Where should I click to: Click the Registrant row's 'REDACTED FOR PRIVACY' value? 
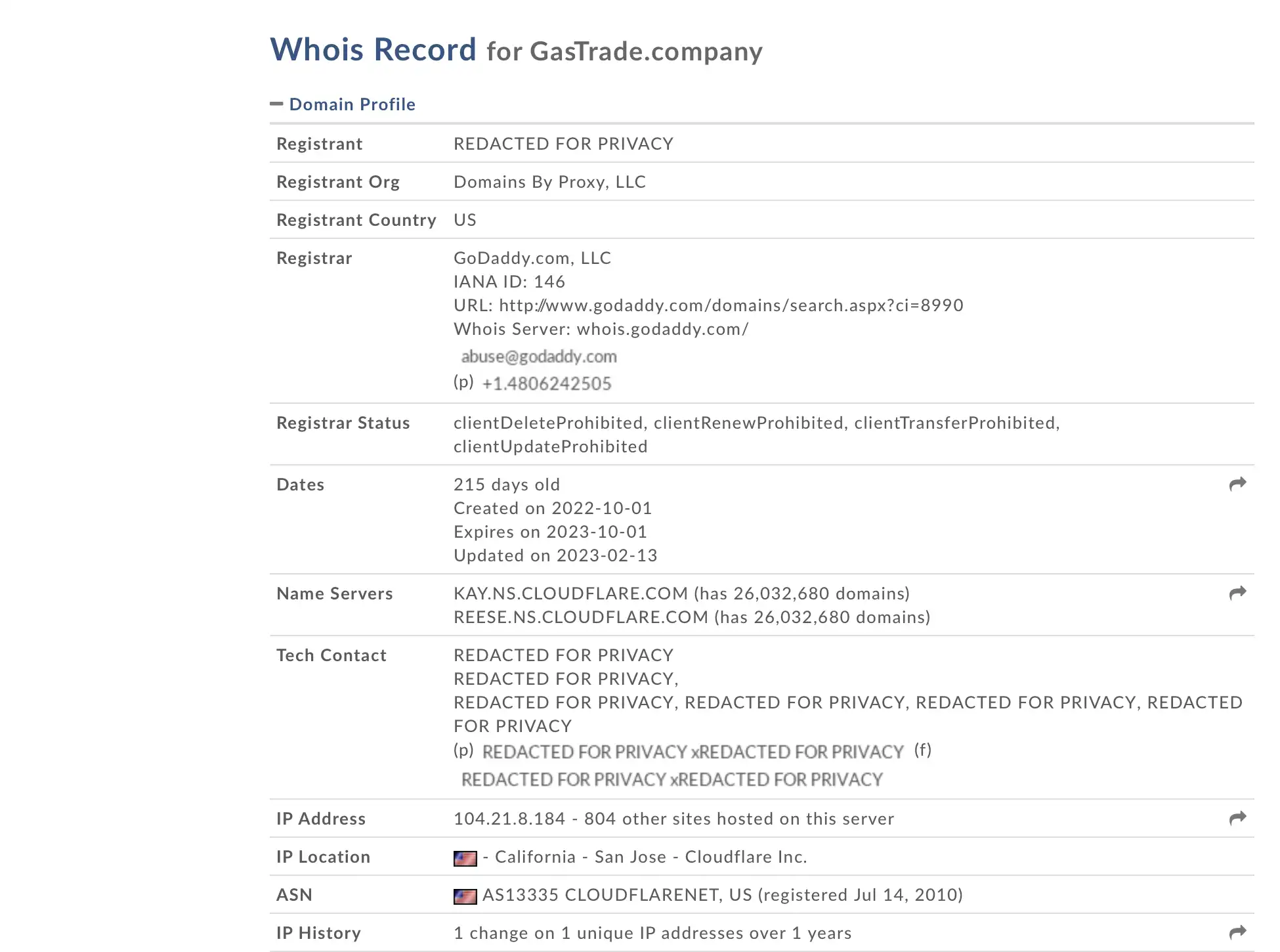click(x=563, y=144)
